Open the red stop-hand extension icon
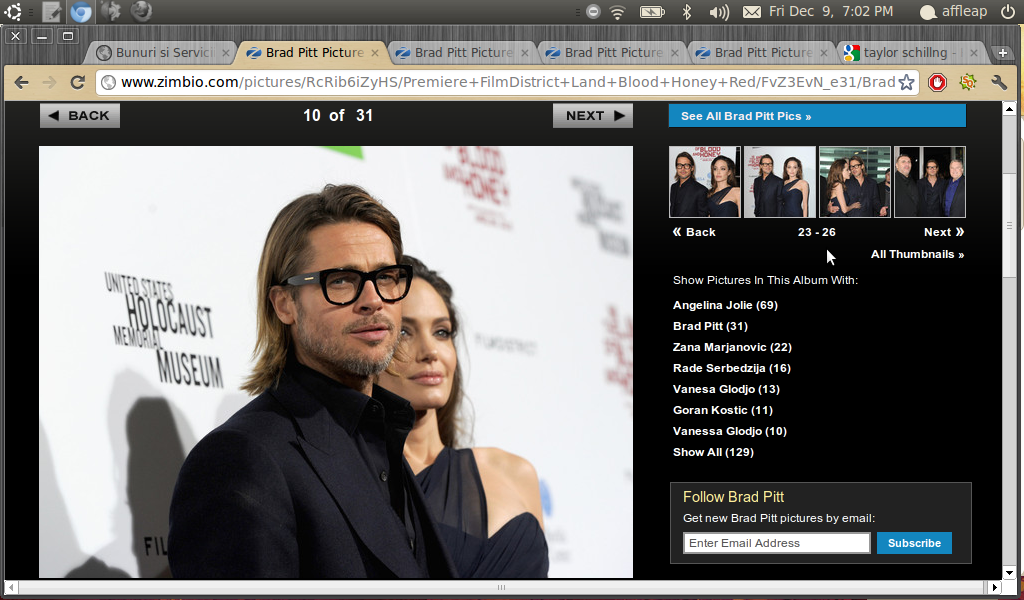This screenshot has height=600, width=1024. tap(937, 82)
